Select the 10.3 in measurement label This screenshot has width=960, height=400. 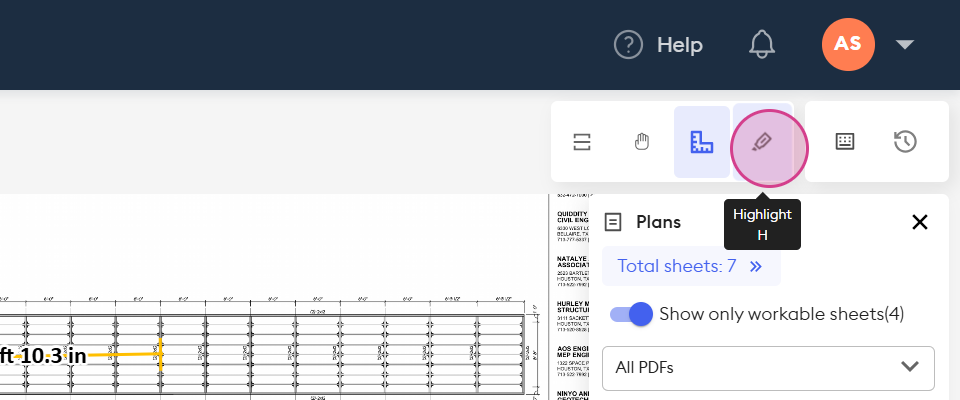(x=43, y=356)
